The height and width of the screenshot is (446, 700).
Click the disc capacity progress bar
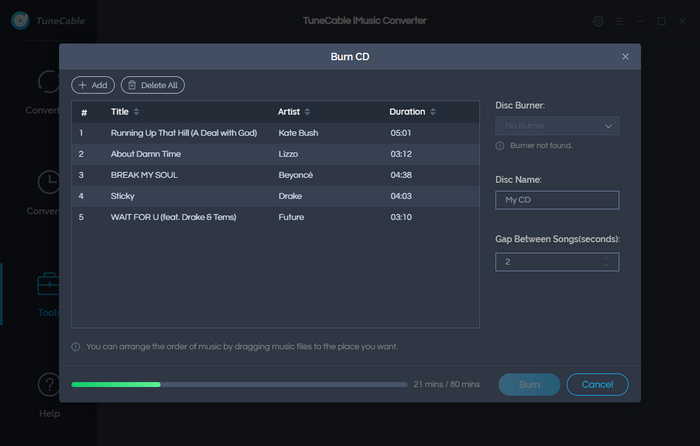click(x=240, y=384)
